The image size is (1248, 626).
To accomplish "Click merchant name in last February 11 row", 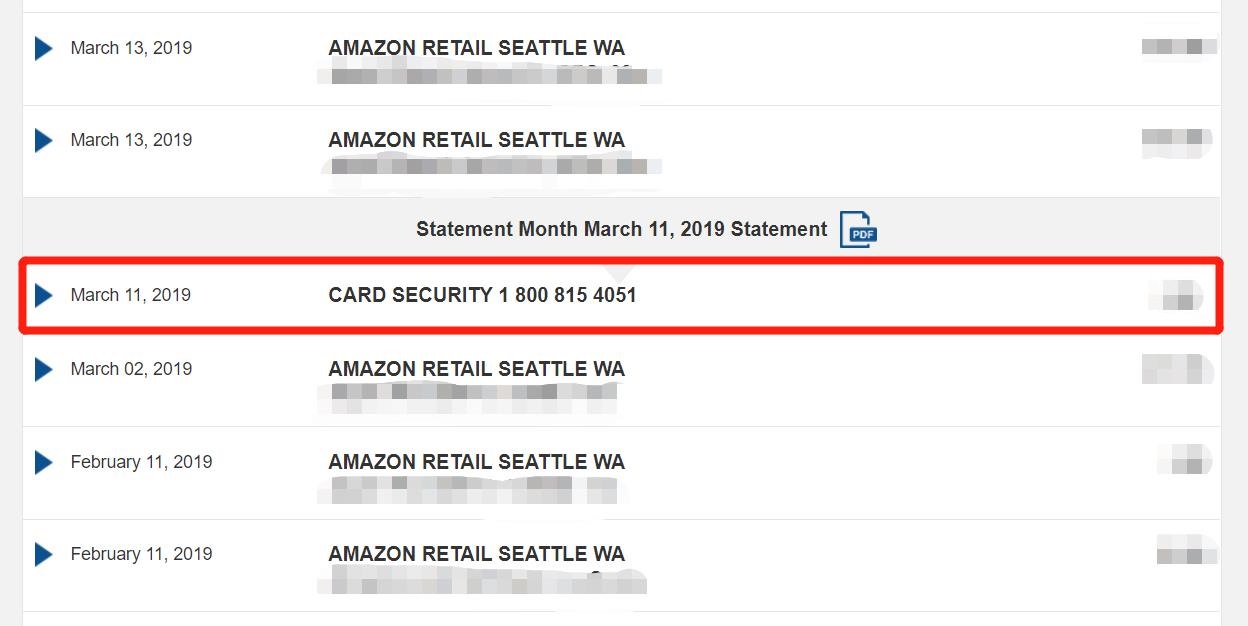I will point(477,554).
